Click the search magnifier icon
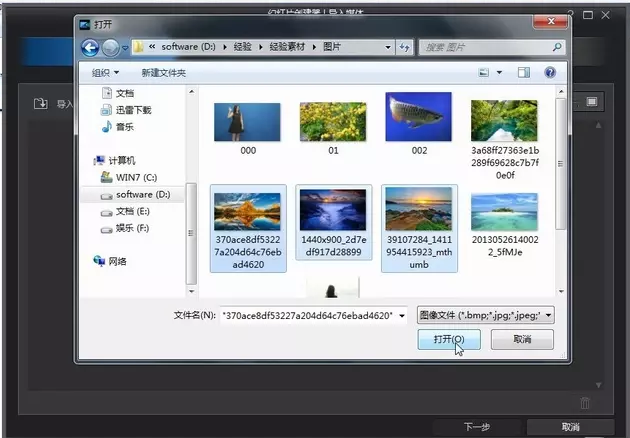 click(557, 47)
